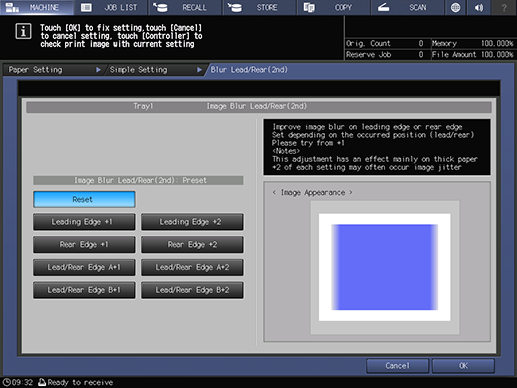Image resolution: width=517 pixels, height=388 pixels.
Task: Select Lead/Rear Edge B+1 preset
Action: tap(84, 290)
